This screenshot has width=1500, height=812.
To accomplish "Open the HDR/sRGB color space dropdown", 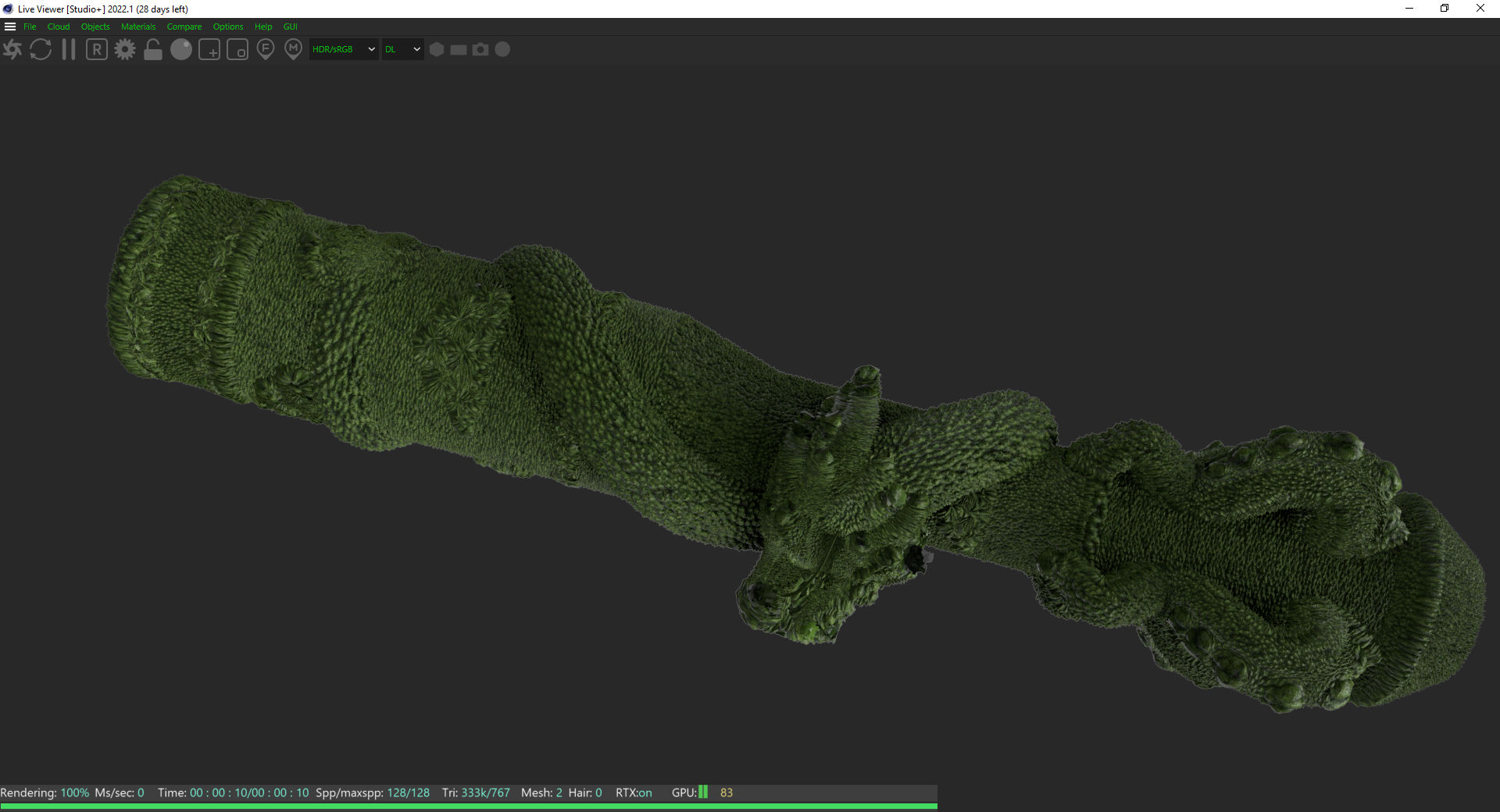I will [x=344, y=49].
